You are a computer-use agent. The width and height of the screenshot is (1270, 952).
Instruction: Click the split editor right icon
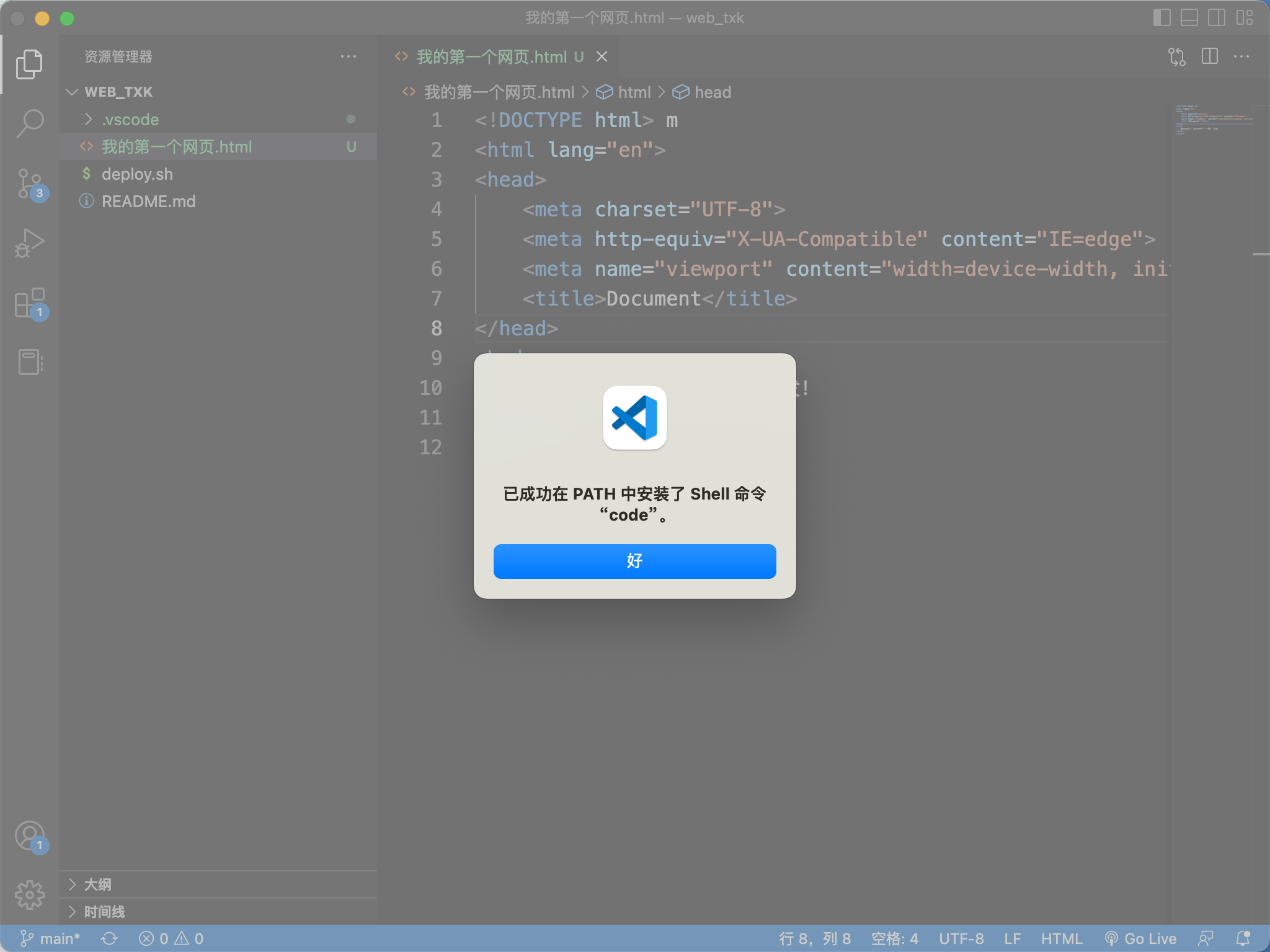(1209, 56)
